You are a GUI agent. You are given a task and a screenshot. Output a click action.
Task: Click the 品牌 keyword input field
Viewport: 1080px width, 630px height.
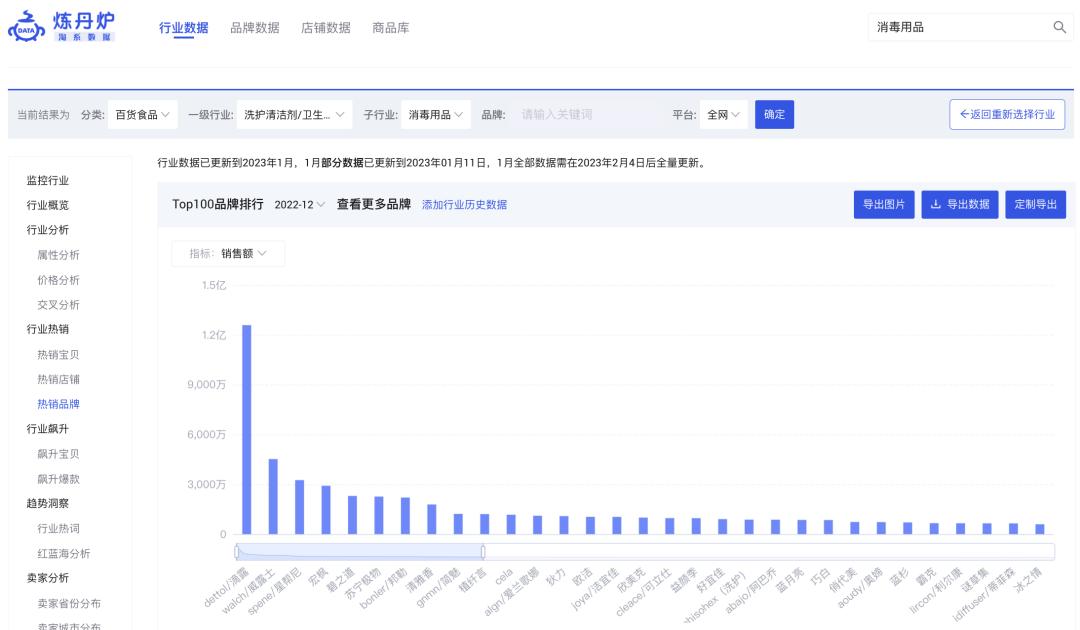(560, 114)
